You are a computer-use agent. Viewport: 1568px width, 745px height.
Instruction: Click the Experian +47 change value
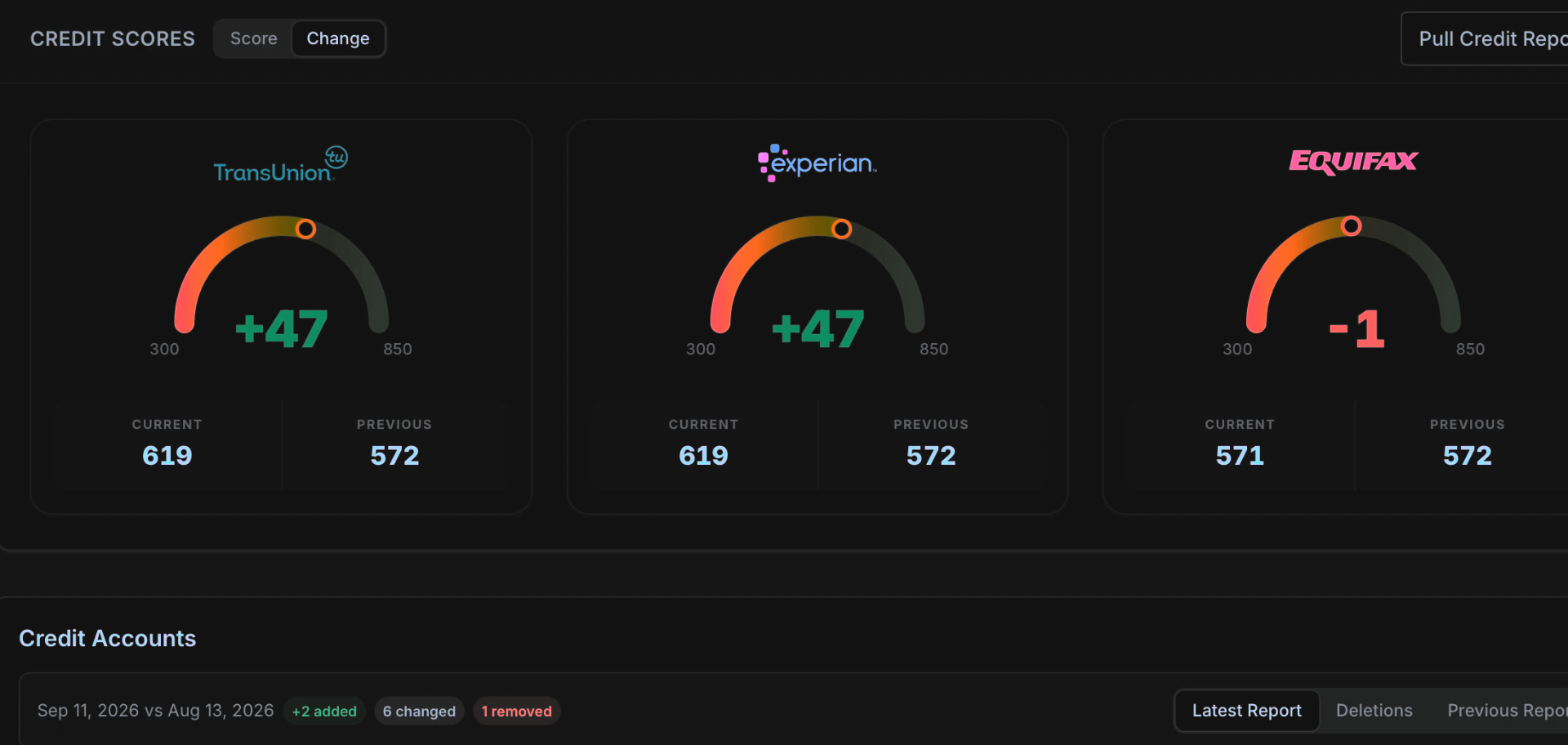818,329
